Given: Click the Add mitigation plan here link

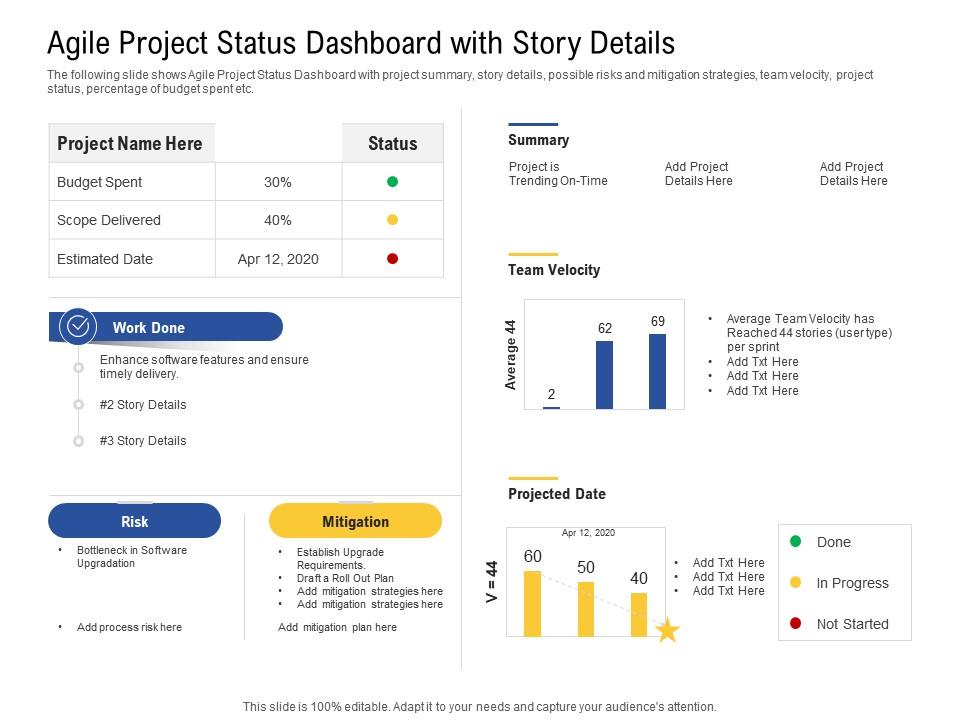Looking at the screenshot, I should (337, 627).
